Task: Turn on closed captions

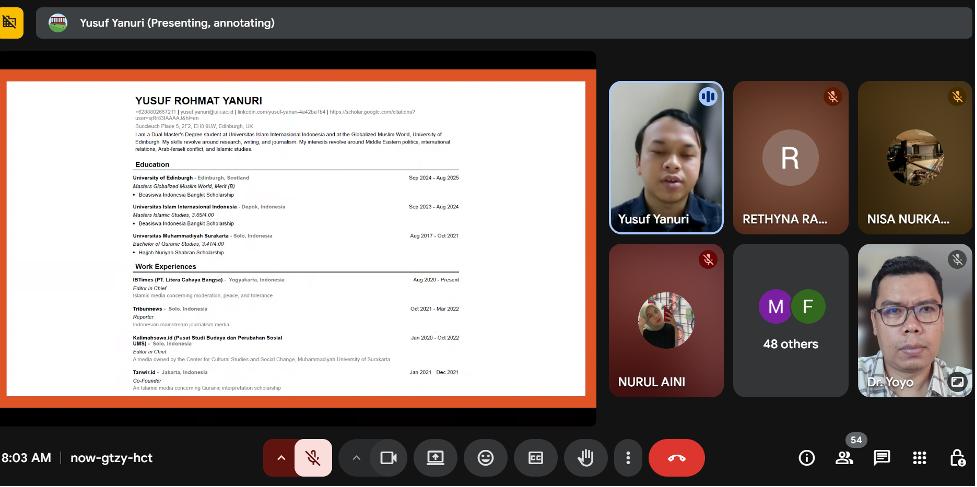Action: (x=536, y=458)
